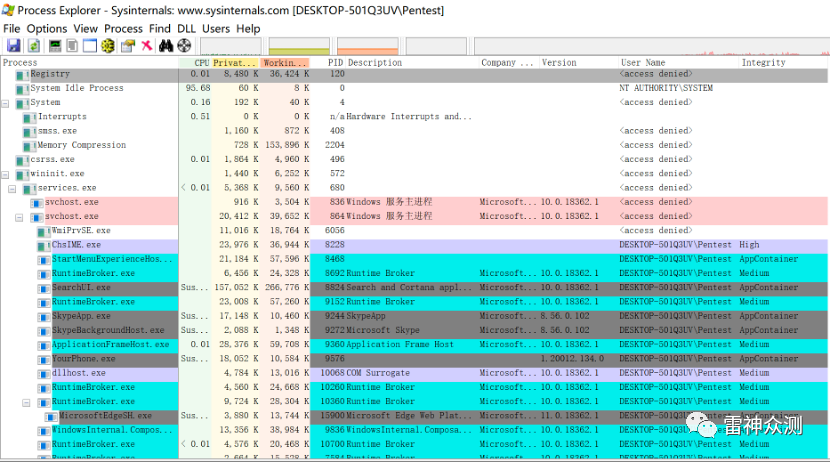Select the System Idle Process row
The width and height of the screenshot is (830, 462).
[x=414, y=88]
